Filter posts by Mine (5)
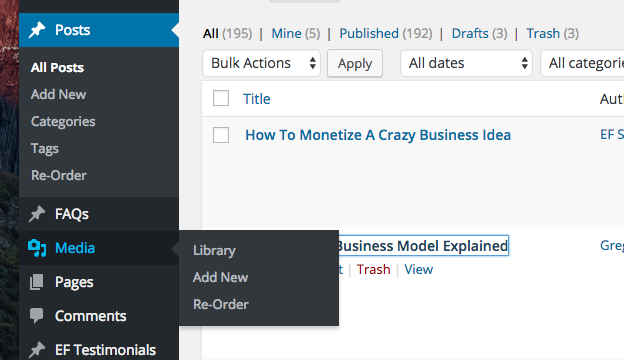624x360 pixels. tap(296, 33)
